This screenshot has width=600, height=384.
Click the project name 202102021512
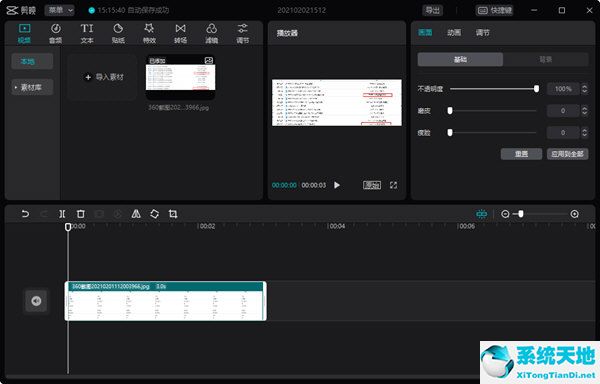point(302,10)
